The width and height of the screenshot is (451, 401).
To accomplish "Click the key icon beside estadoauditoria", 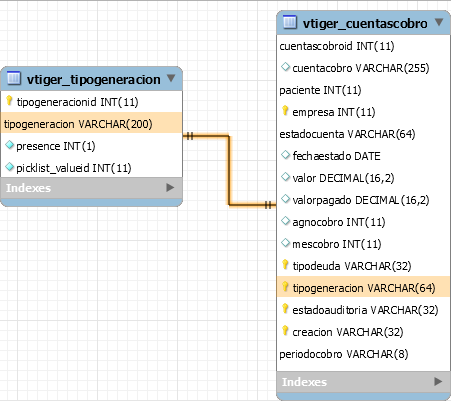I will pyautogui.click(x=285, y=308).
